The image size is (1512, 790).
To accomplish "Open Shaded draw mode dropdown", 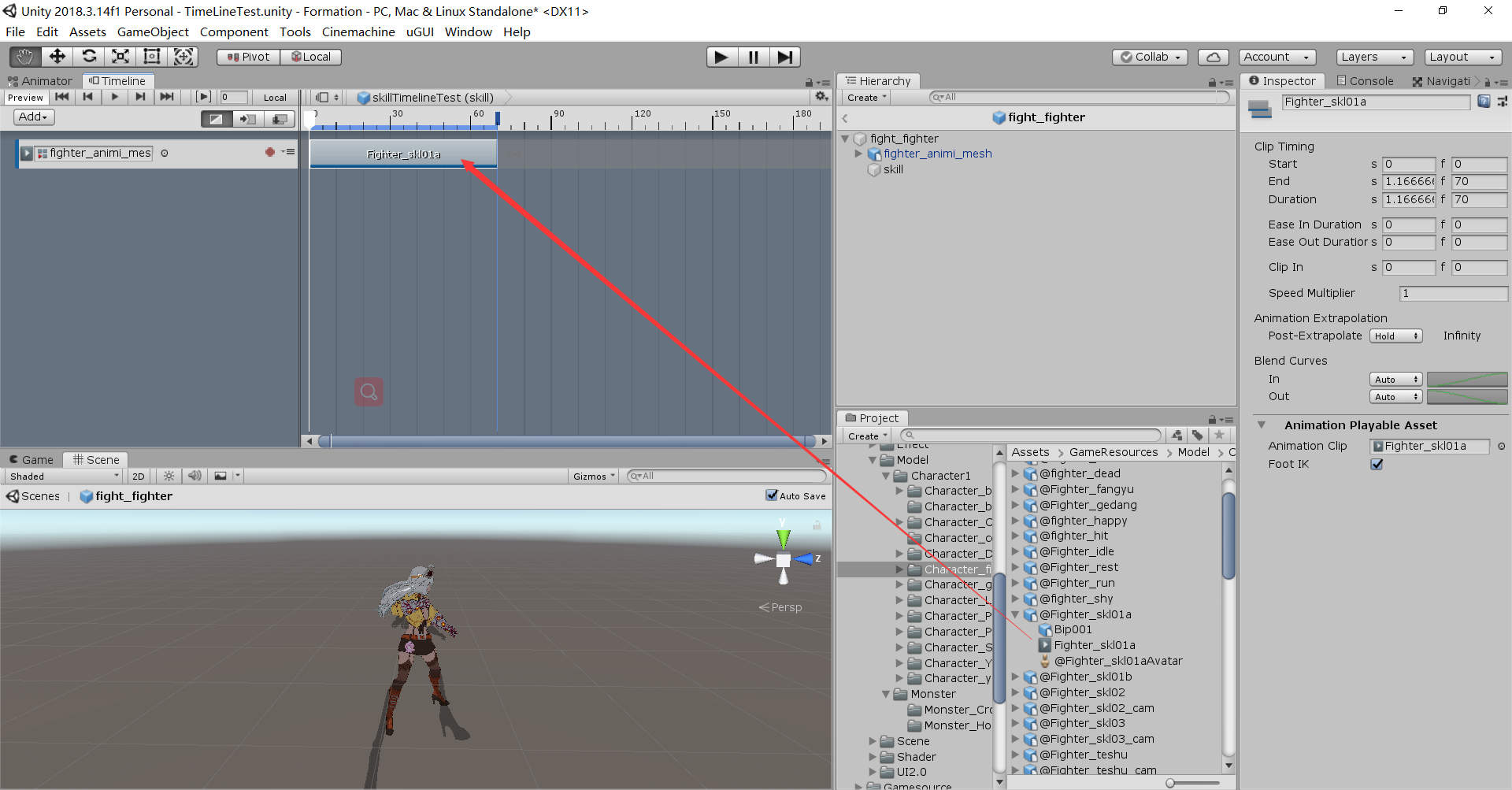I will 63,476.
